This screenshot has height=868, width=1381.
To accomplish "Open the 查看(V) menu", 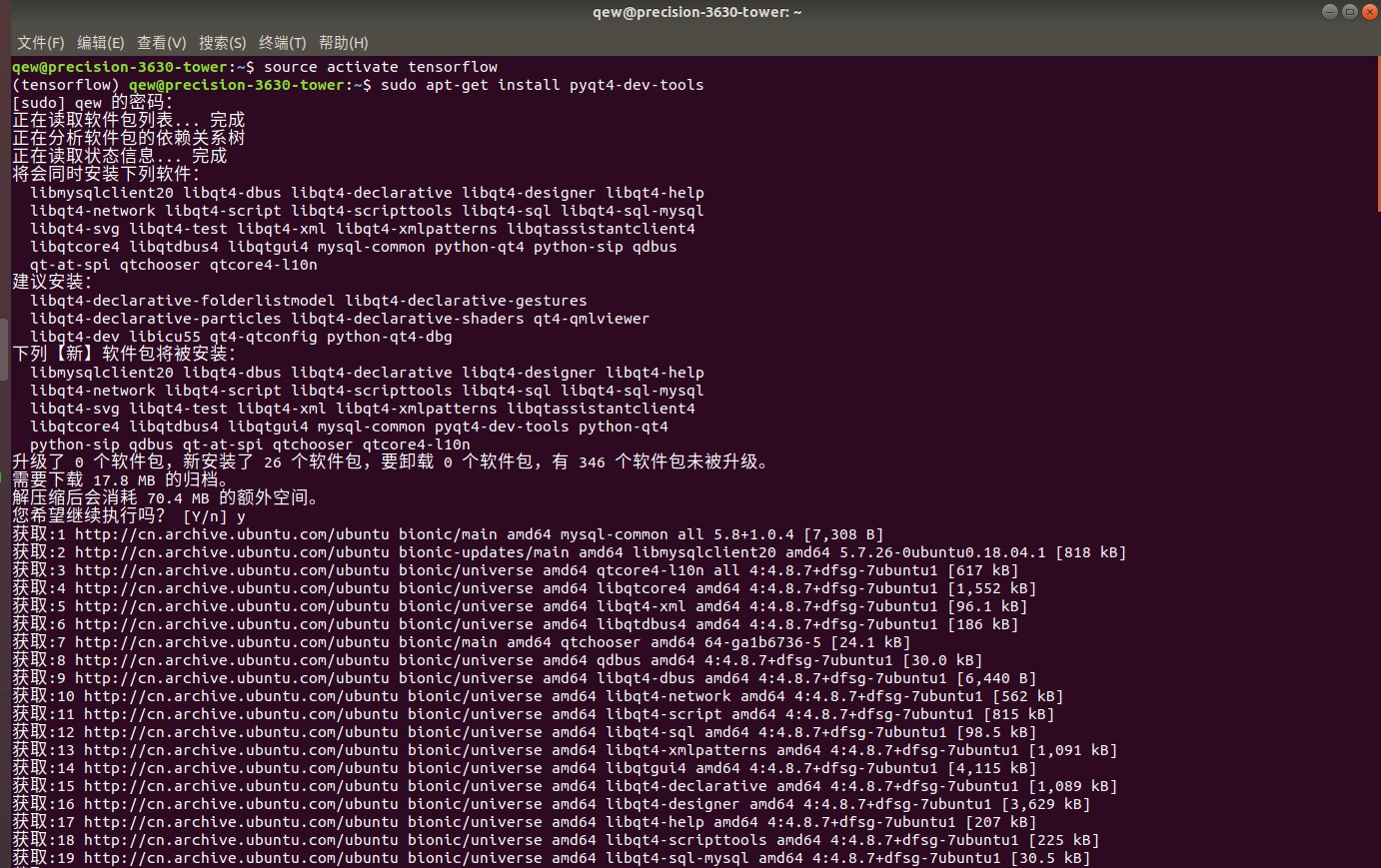I will [161, 42].
